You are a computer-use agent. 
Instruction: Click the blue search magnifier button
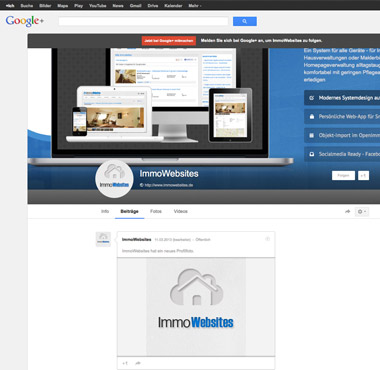coord(245,21)
